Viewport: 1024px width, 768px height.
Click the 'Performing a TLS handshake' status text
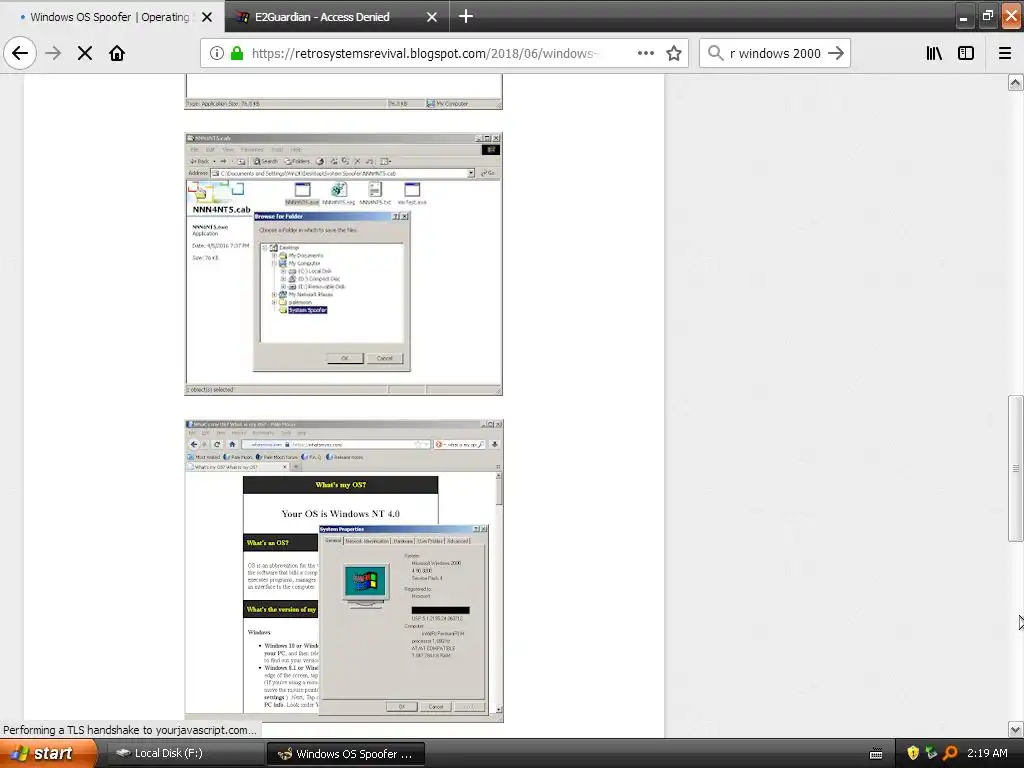129,730
